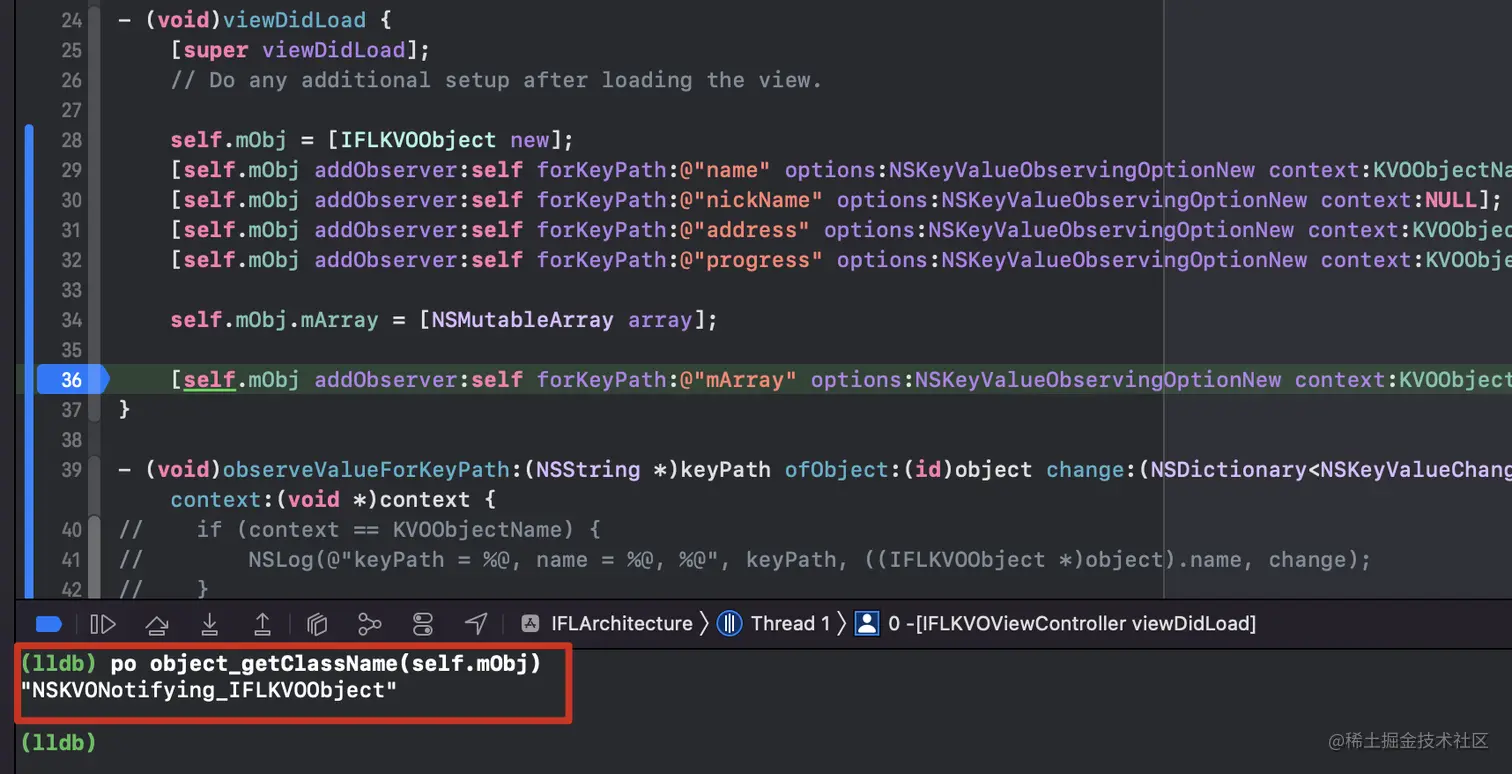Click [super viewDidLoad] call on line 25
The height and width of the screenshot is (774, 1512).
tap(301, 50)
